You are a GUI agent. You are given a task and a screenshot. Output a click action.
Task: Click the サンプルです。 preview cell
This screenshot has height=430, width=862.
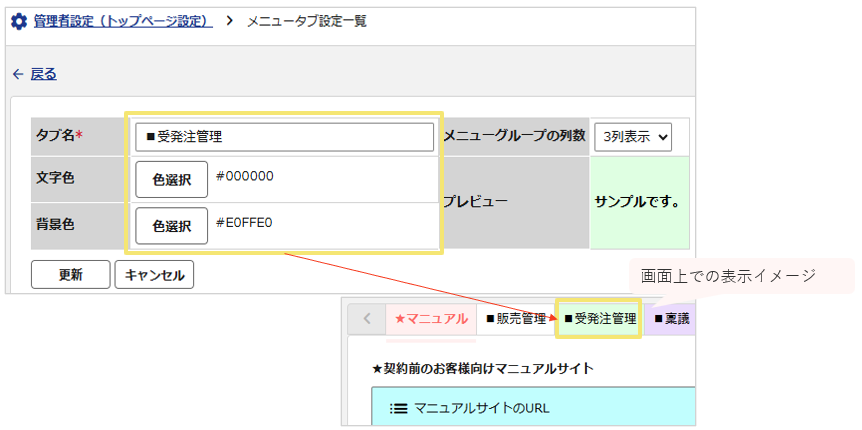(x=639, y=202)
